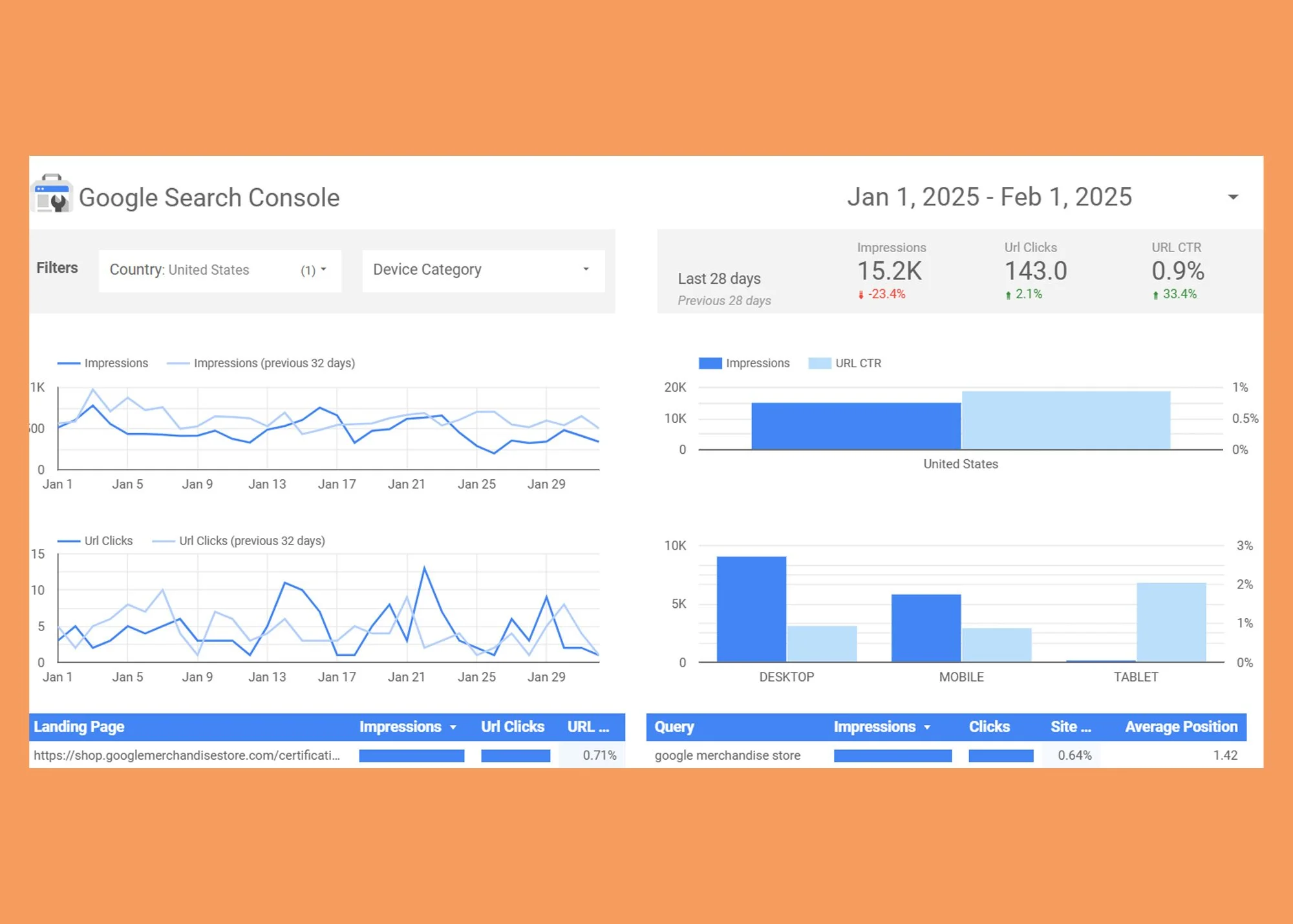Sort landing pages by Impressions column arrow
Image resolution: width=1293 pixels, height=924 pixels.
453,727
